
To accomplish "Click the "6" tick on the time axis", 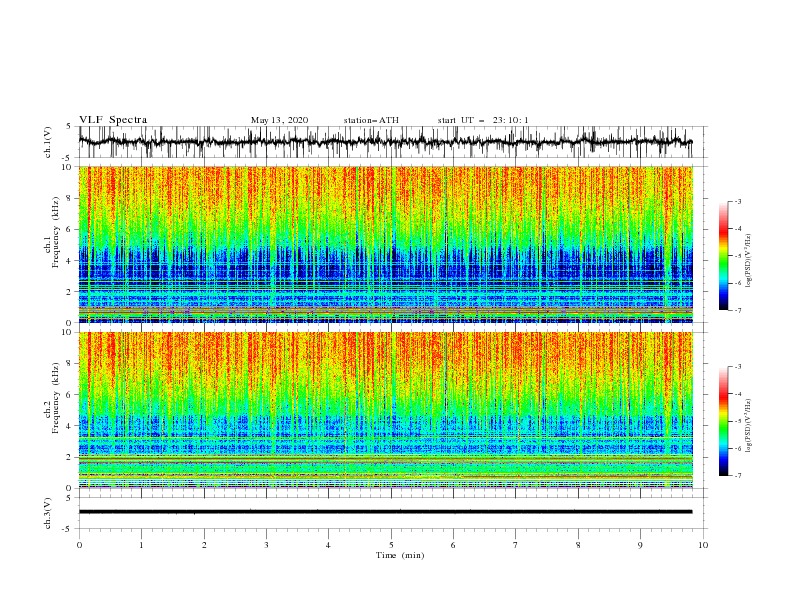I will pyautogui.click(x=453, y=545).
